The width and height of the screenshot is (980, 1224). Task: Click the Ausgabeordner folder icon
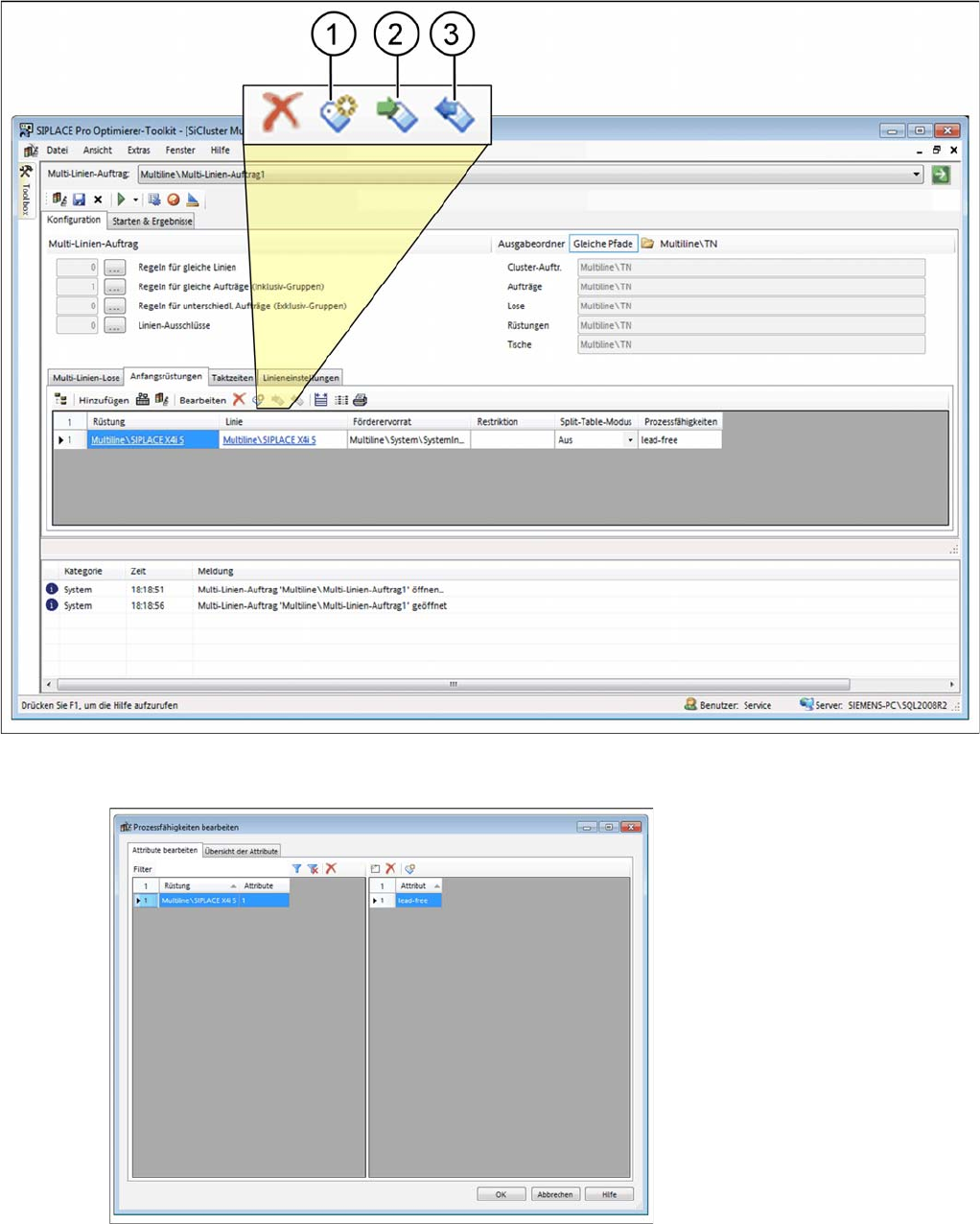point(648,244)
